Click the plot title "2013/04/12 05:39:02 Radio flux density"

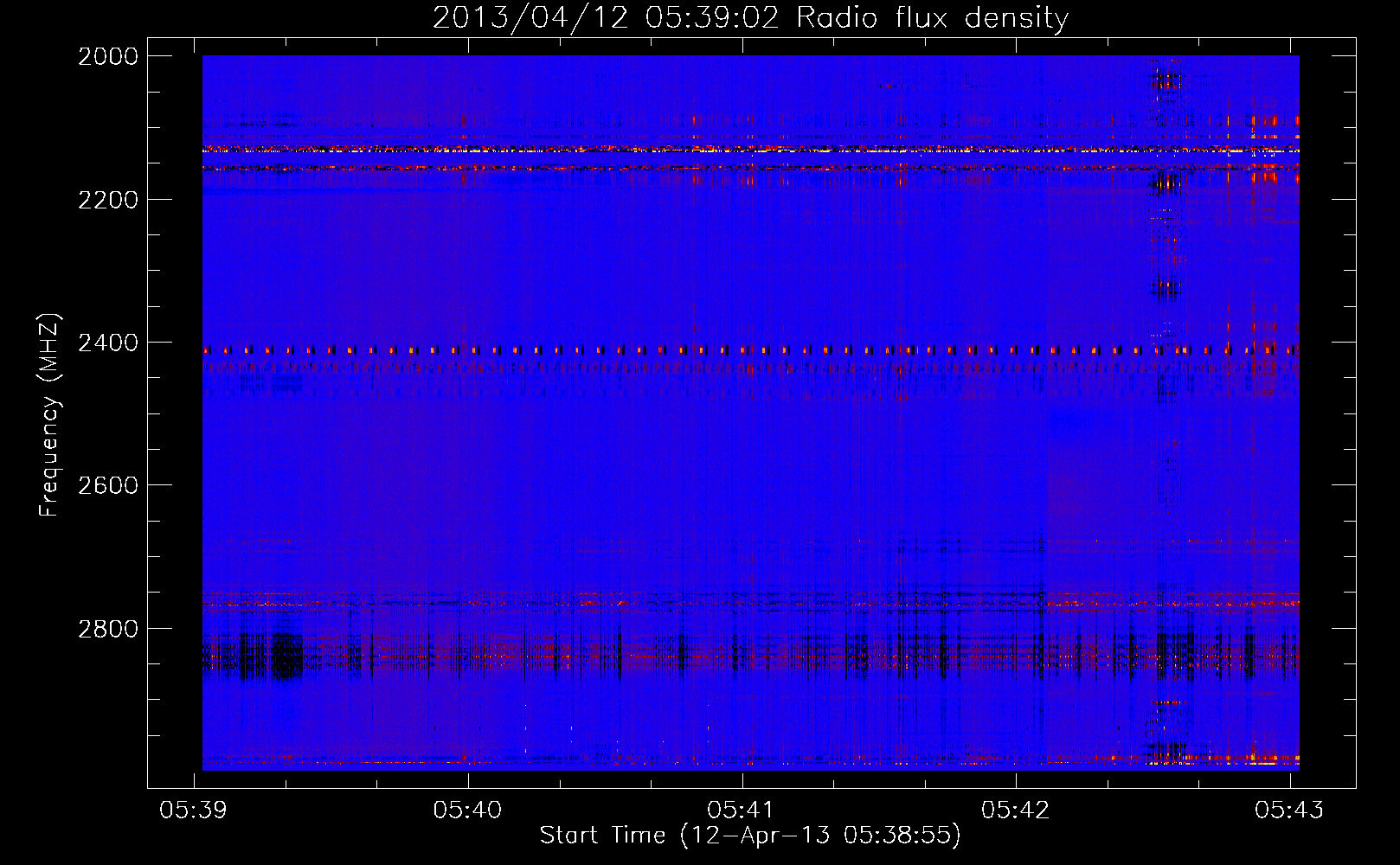(750, 17)
